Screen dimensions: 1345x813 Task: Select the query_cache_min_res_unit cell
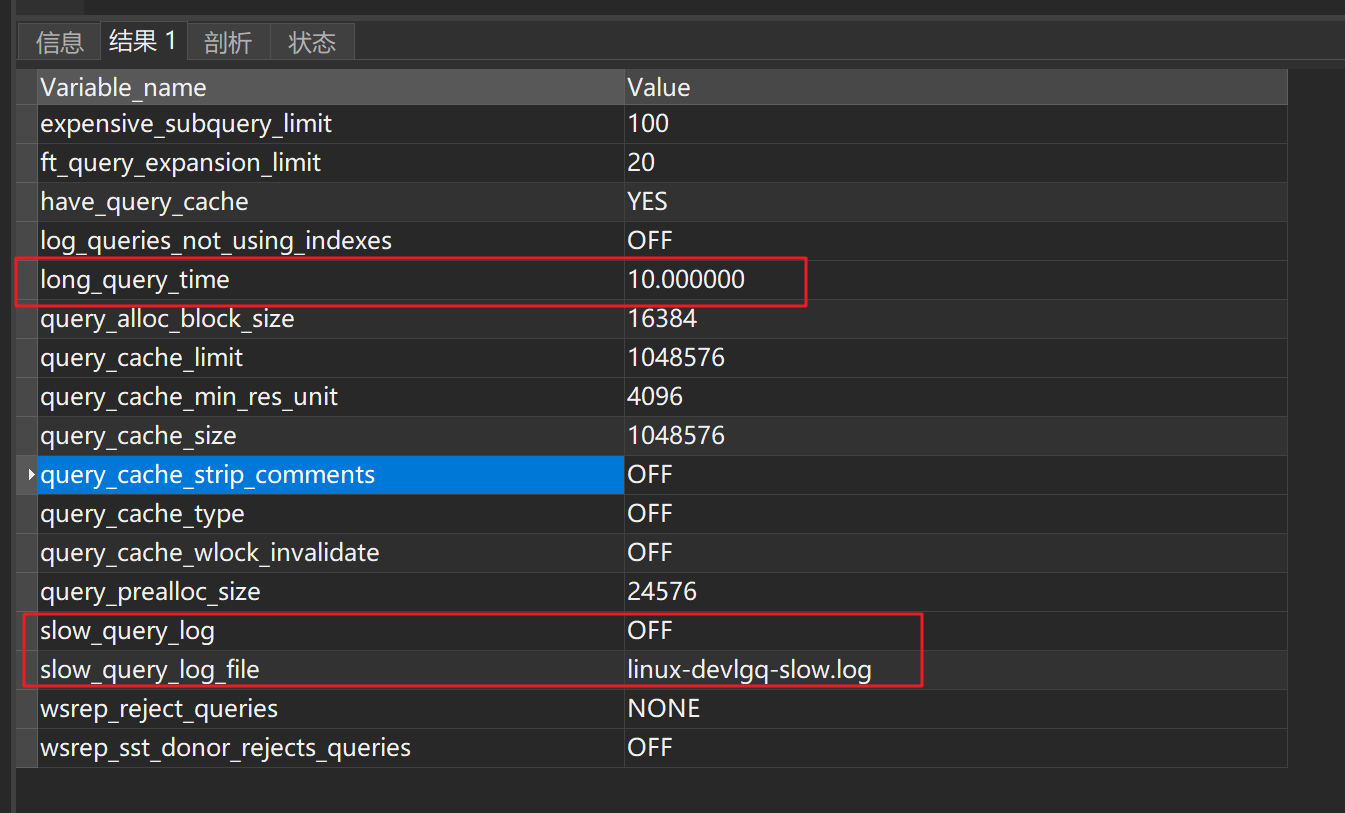(x=331, y=397)
